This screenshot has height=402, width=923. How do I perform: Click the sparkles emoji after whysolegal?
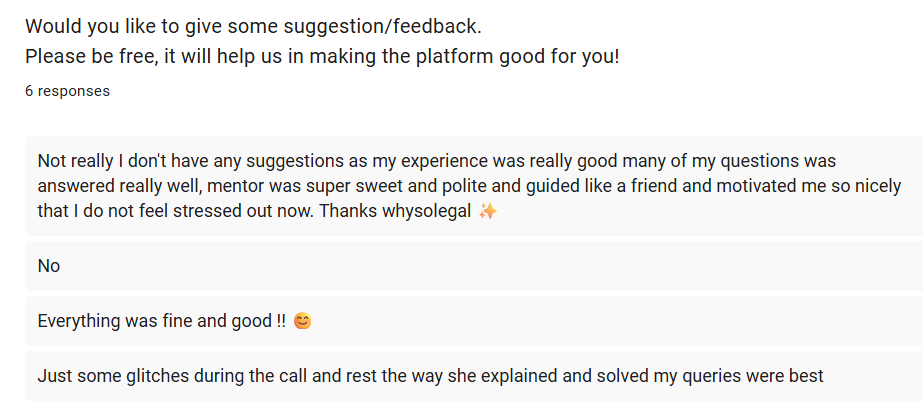(x=488, y=211)
